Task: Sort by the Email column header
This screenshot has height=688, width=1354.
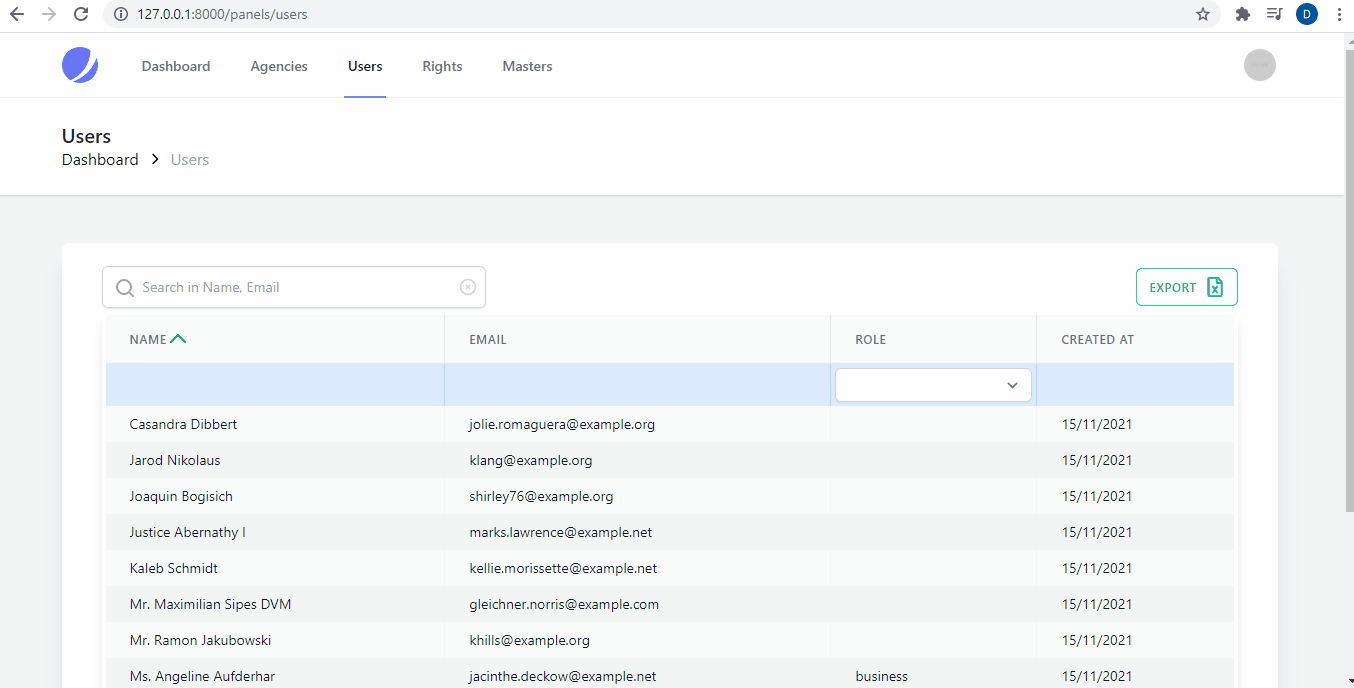Action: coord(488,339)
